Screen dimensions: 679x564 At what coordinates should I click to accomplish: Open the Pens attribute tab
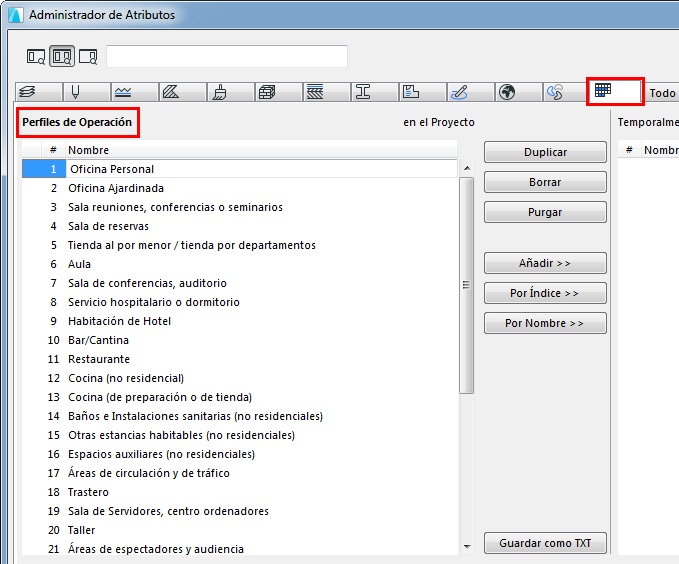(x=87, y=92)
